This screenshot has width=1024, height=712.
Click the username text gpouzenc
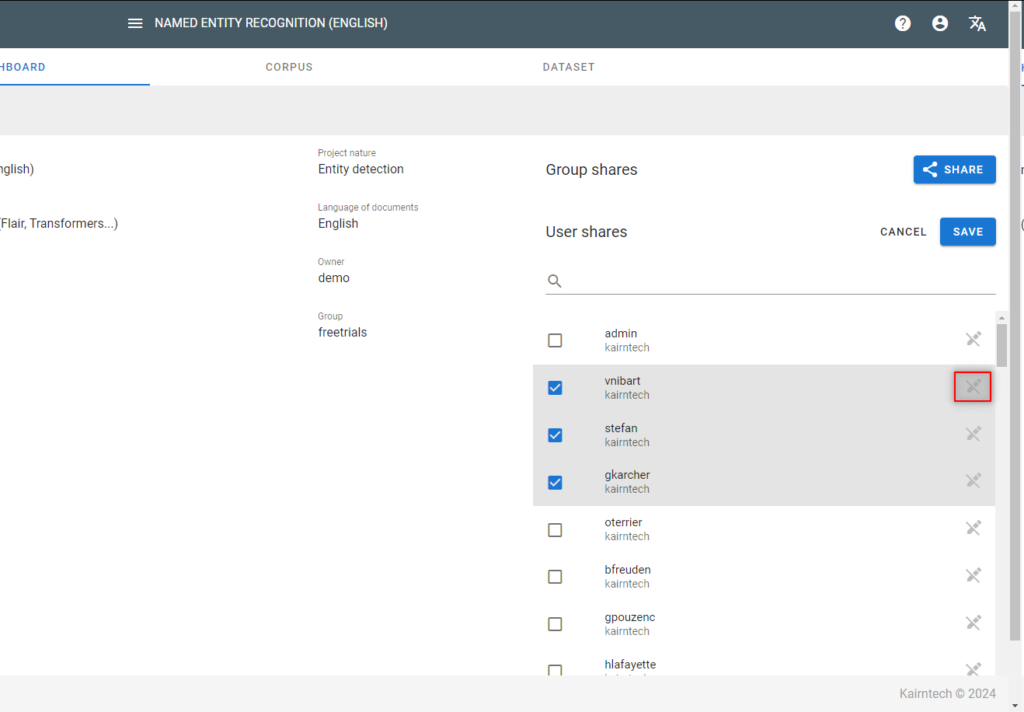click(630, 617)
